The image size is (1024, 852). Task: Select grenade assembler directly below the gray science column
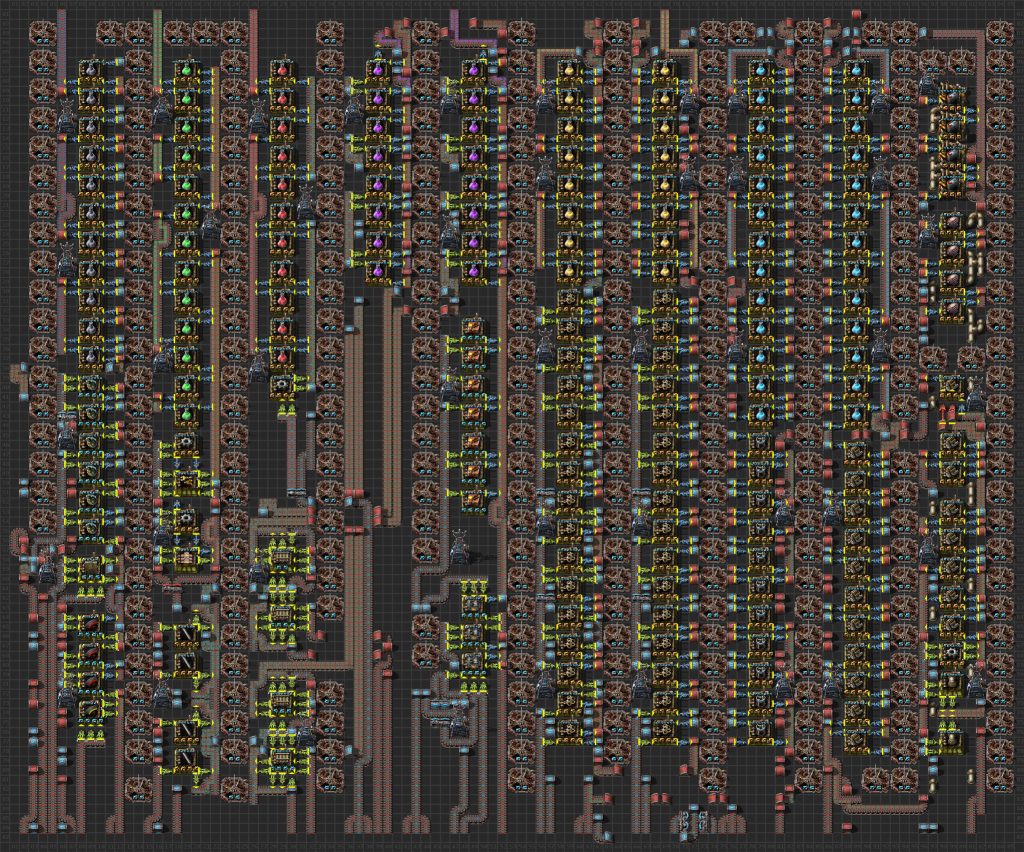coord(91,385)
